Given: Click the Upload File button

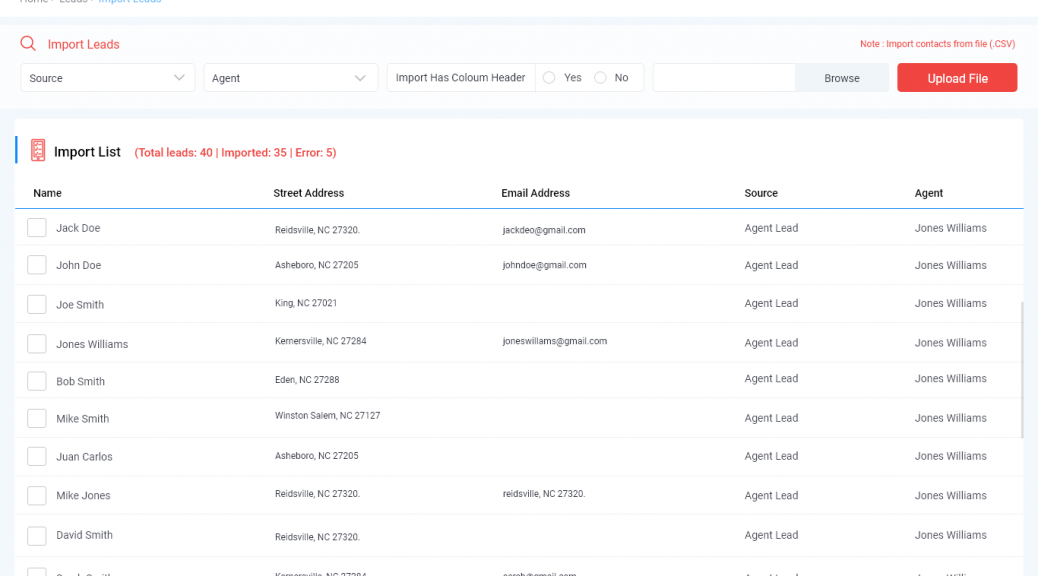Looking at the screenshot, I should point(957,77).
